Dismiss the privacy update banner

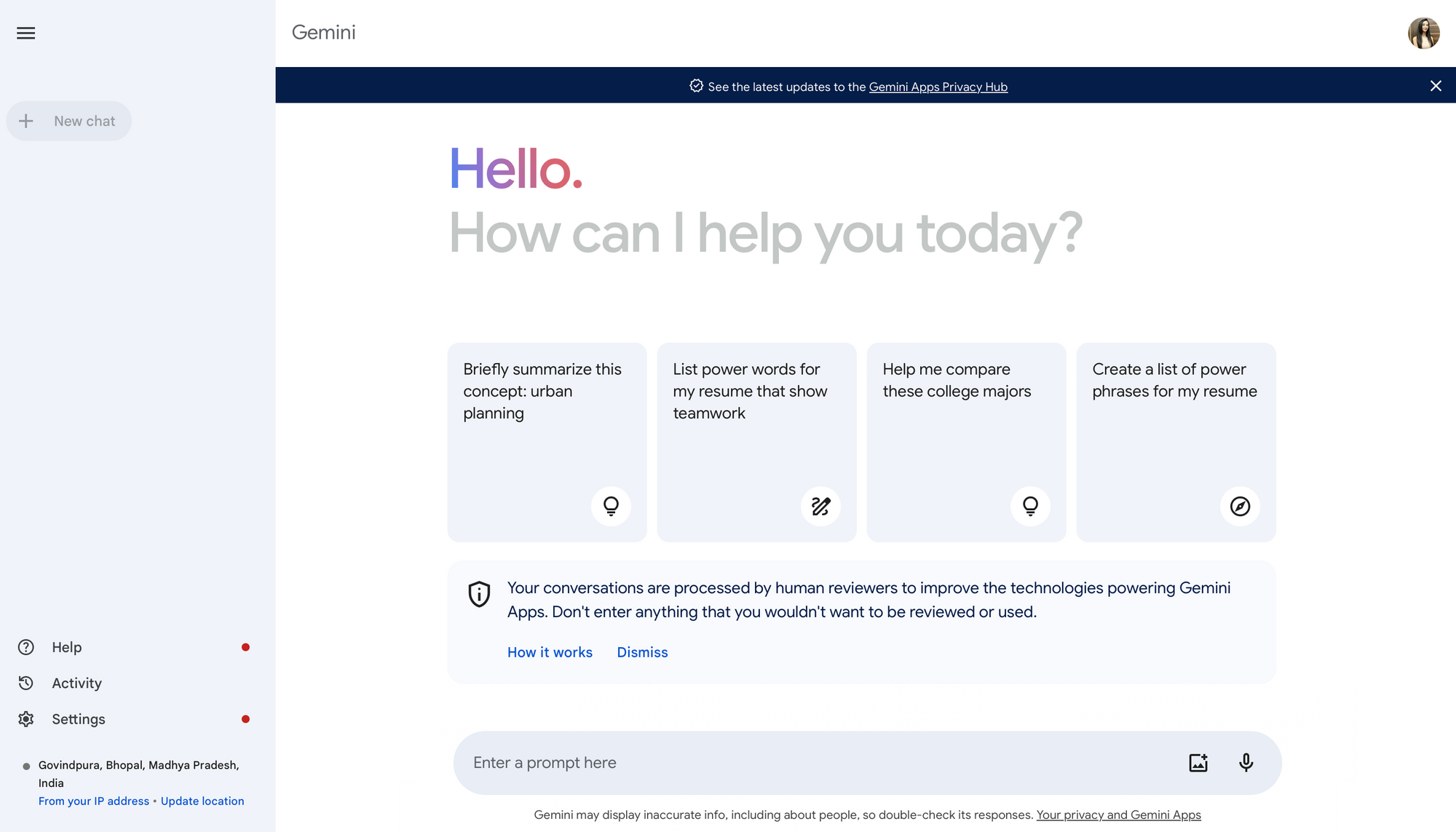point(1436,86)
